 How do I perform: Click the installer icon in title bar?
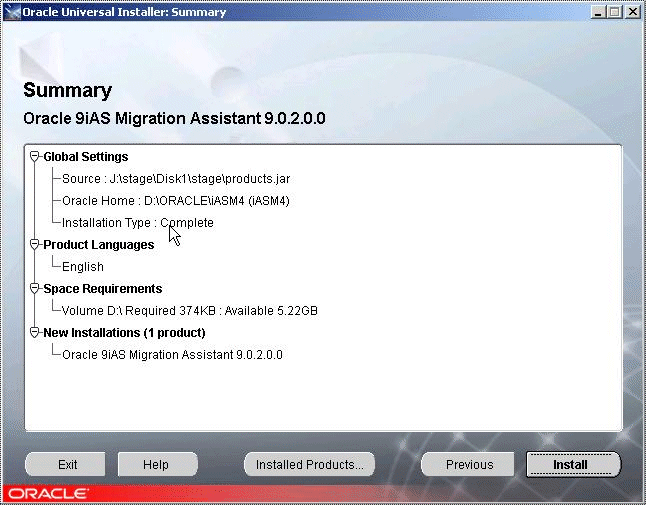(x=12, y=12)
